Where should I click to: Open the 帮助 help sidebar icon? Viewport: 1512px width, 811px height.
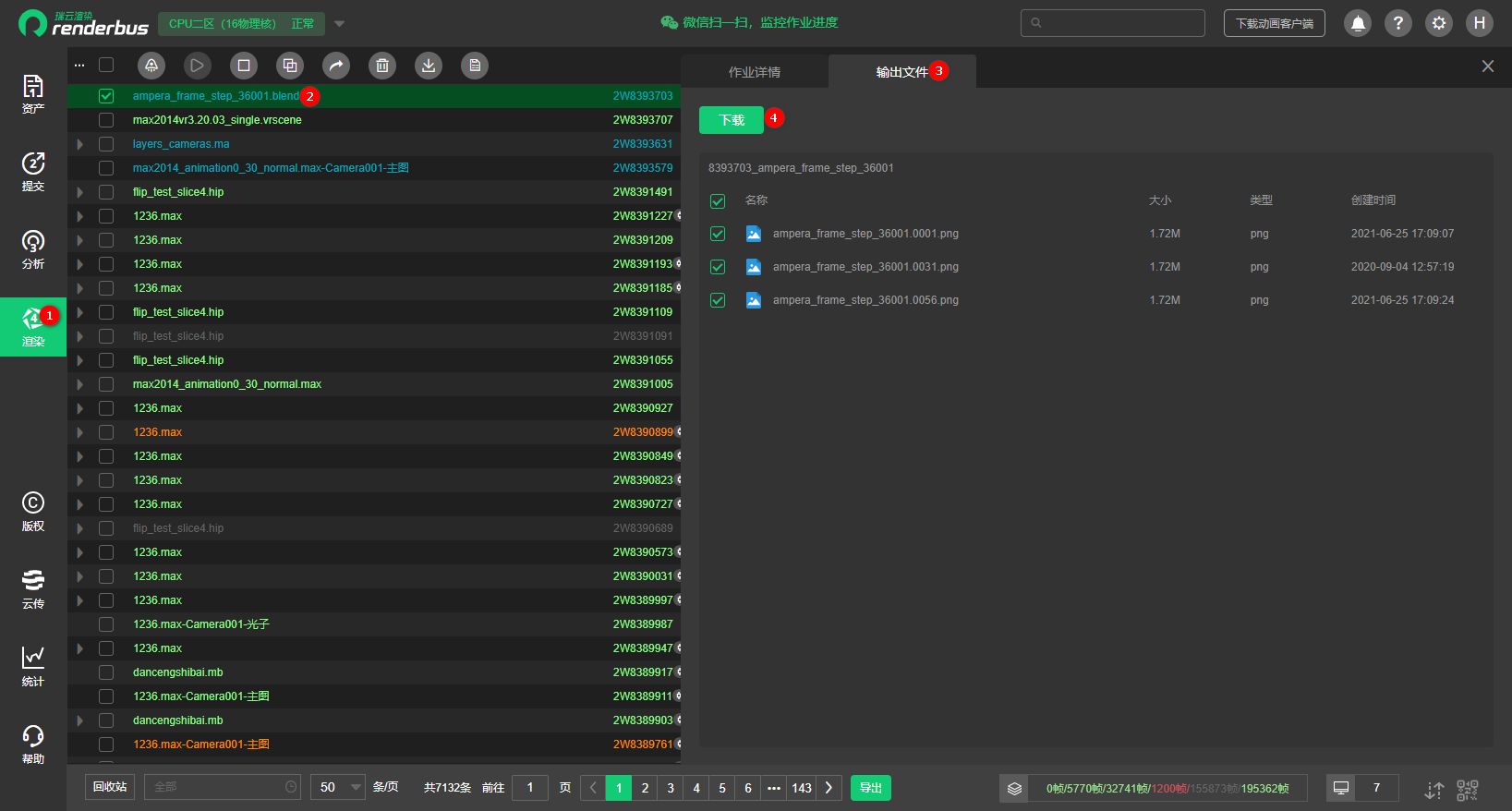point(33,744)
